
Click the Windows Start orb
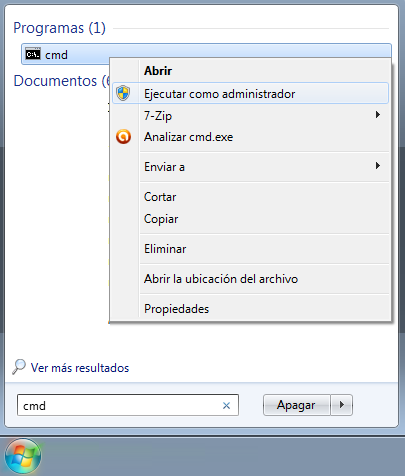tap(23, 456)
